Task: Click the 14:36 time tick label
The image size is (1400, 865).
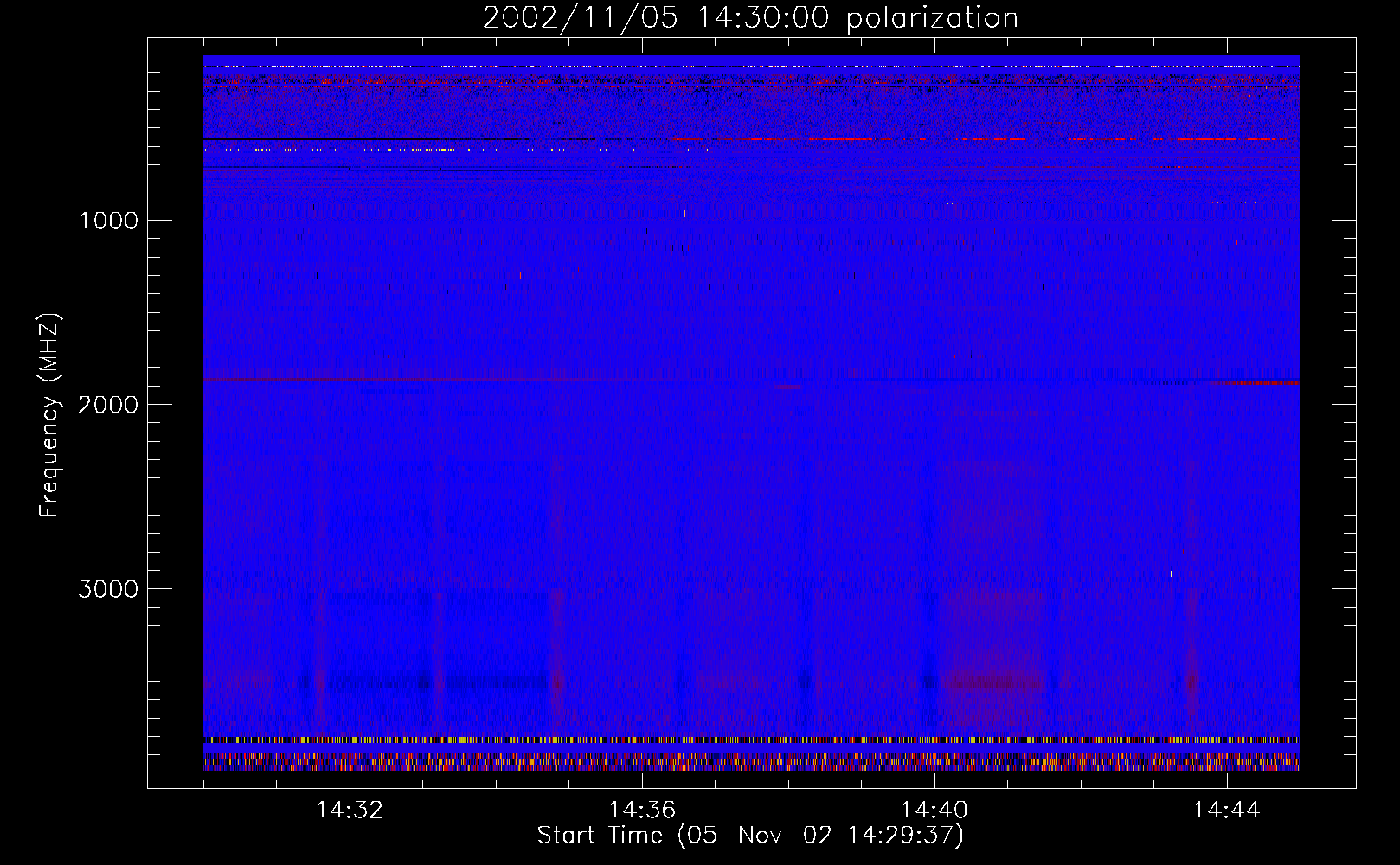Action: tap(642, 811)
